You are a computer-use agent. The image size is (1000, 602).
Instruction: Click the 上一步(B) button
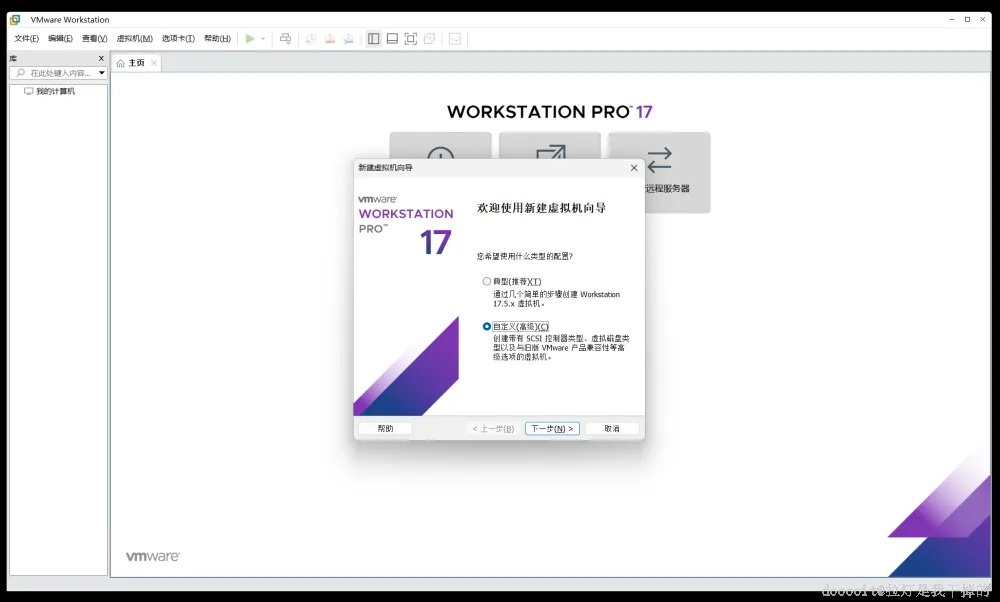tap(493, 429)
